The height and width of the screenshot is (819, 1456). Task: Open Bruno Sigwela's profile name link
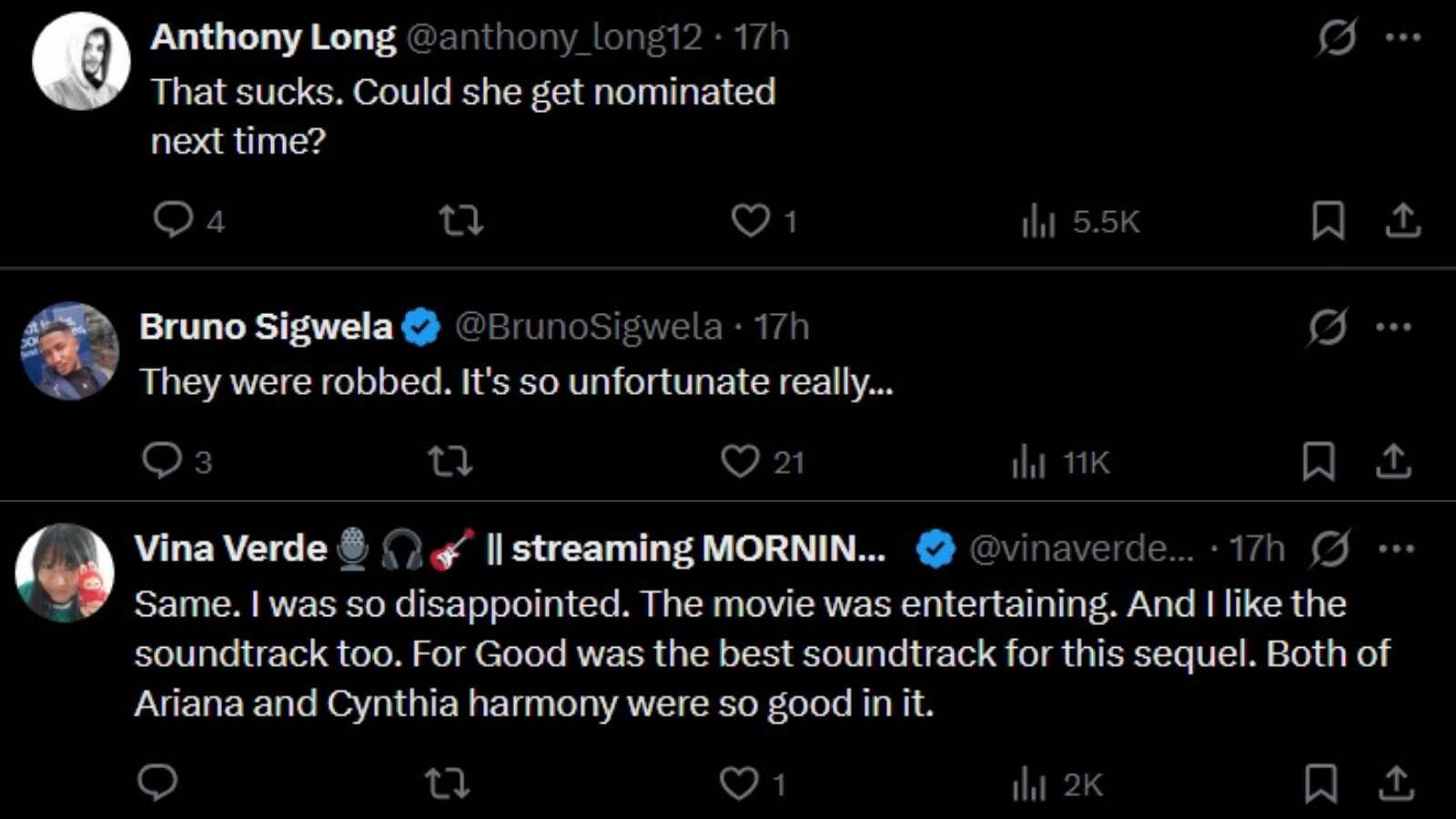point(266,327)
